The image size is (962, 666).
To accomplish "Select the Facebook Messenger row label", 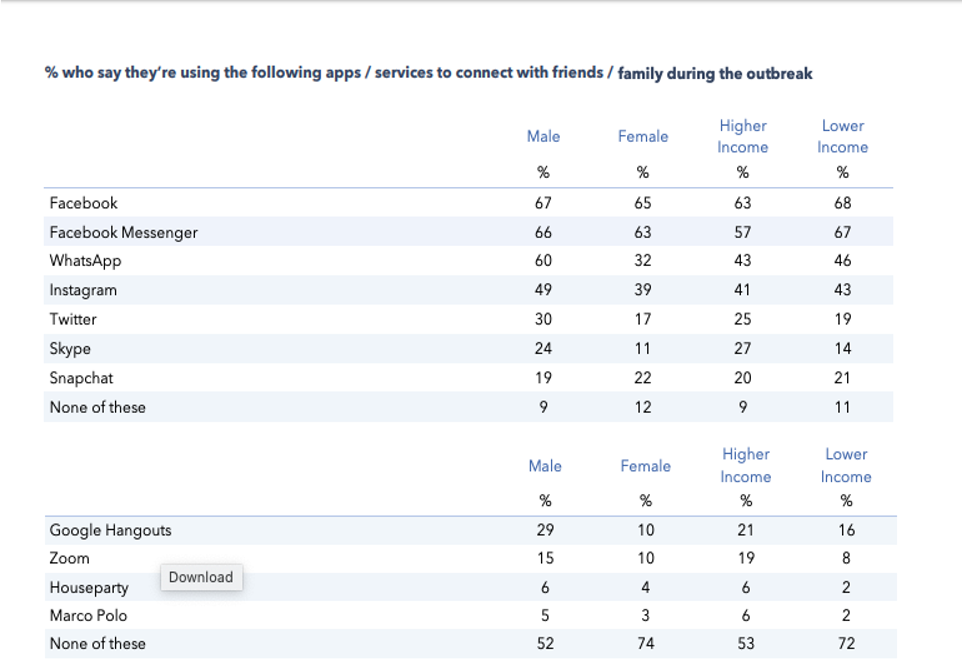I will [124, 232].
